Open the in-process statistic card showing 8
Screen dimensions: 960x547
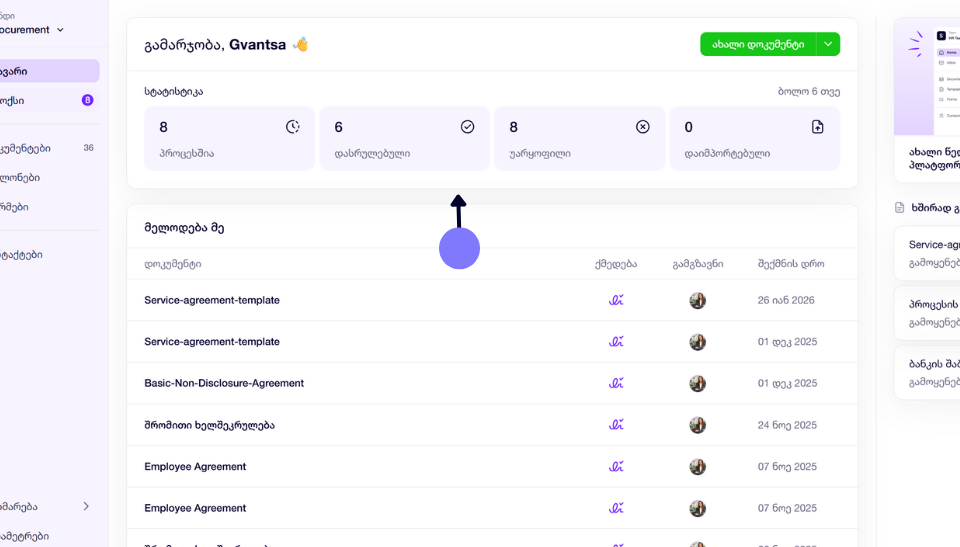pos(229,138)
